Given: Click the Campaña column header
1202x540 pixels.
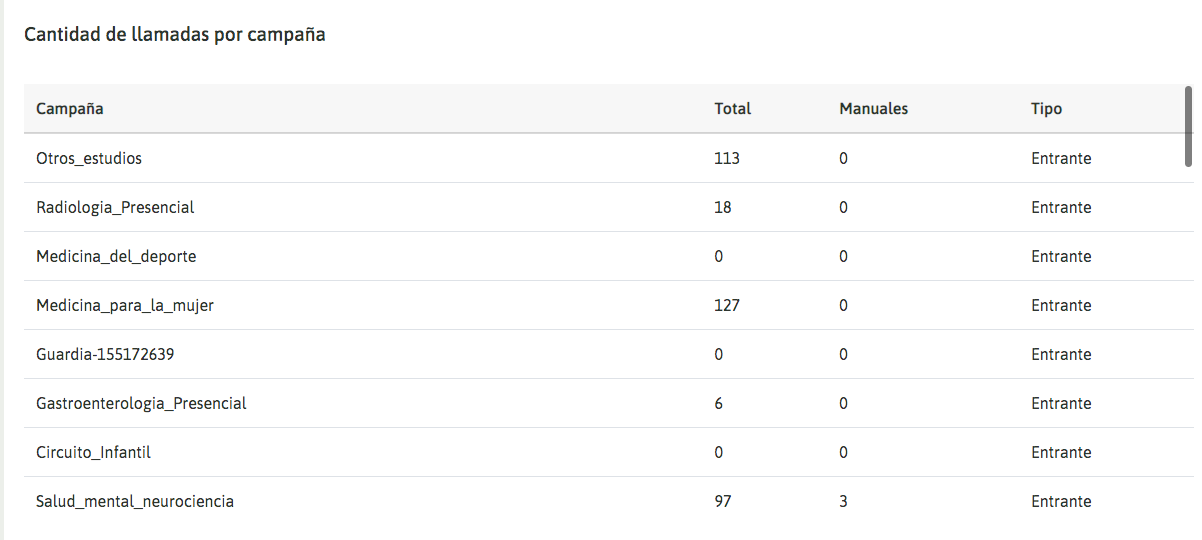Looking at the screenshot, I should pos(70,109).
